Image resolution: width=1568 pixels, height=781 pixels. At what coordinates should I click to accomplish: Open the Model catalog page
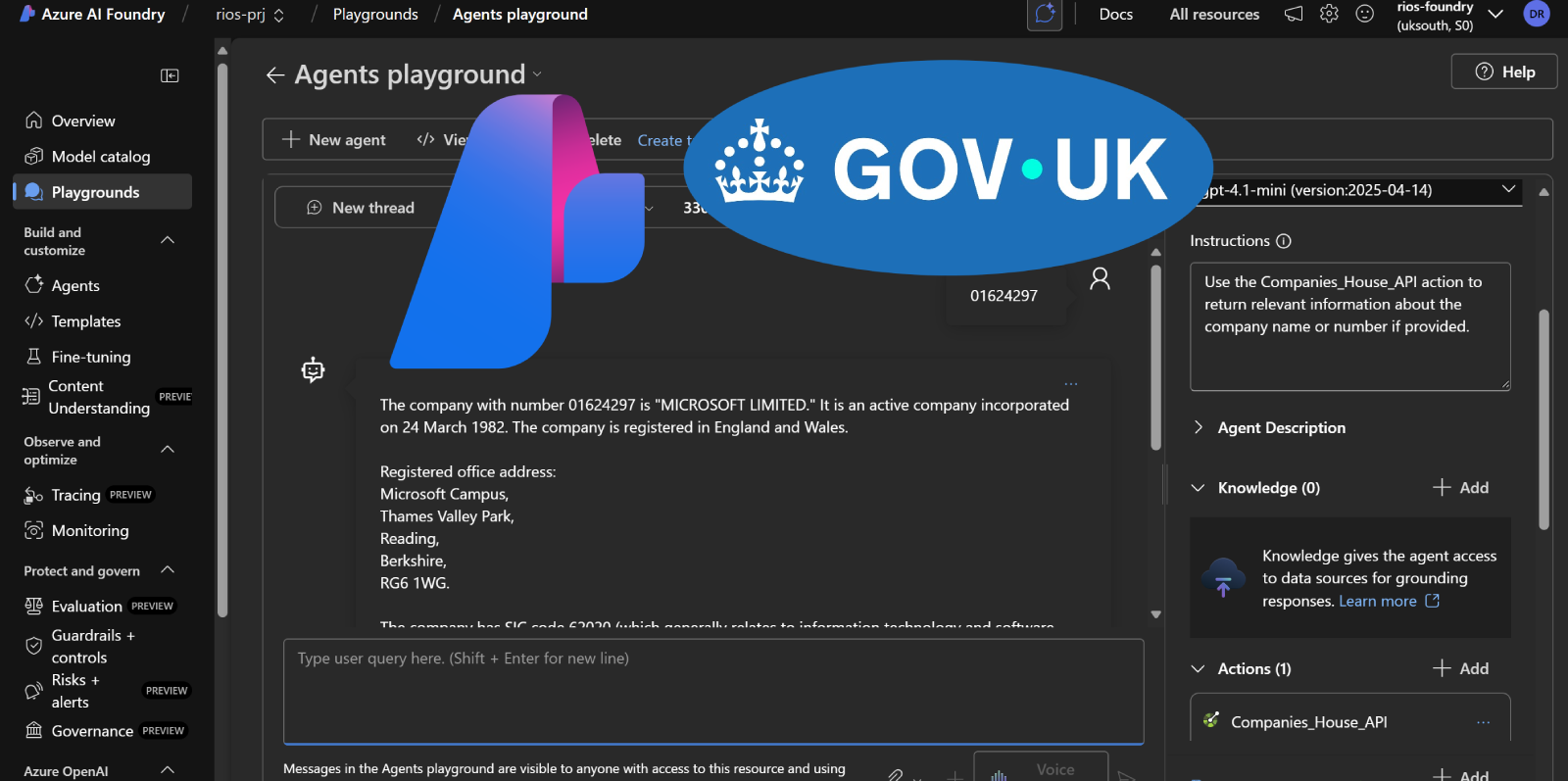(x=102, y=156)
